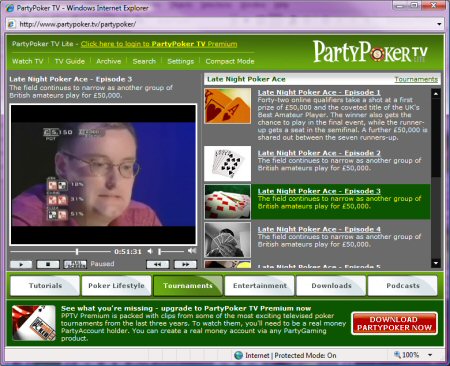Click the playlist scrollbar thumb
The height and width of the screenshot is (366, 450).
coord(436,137)
